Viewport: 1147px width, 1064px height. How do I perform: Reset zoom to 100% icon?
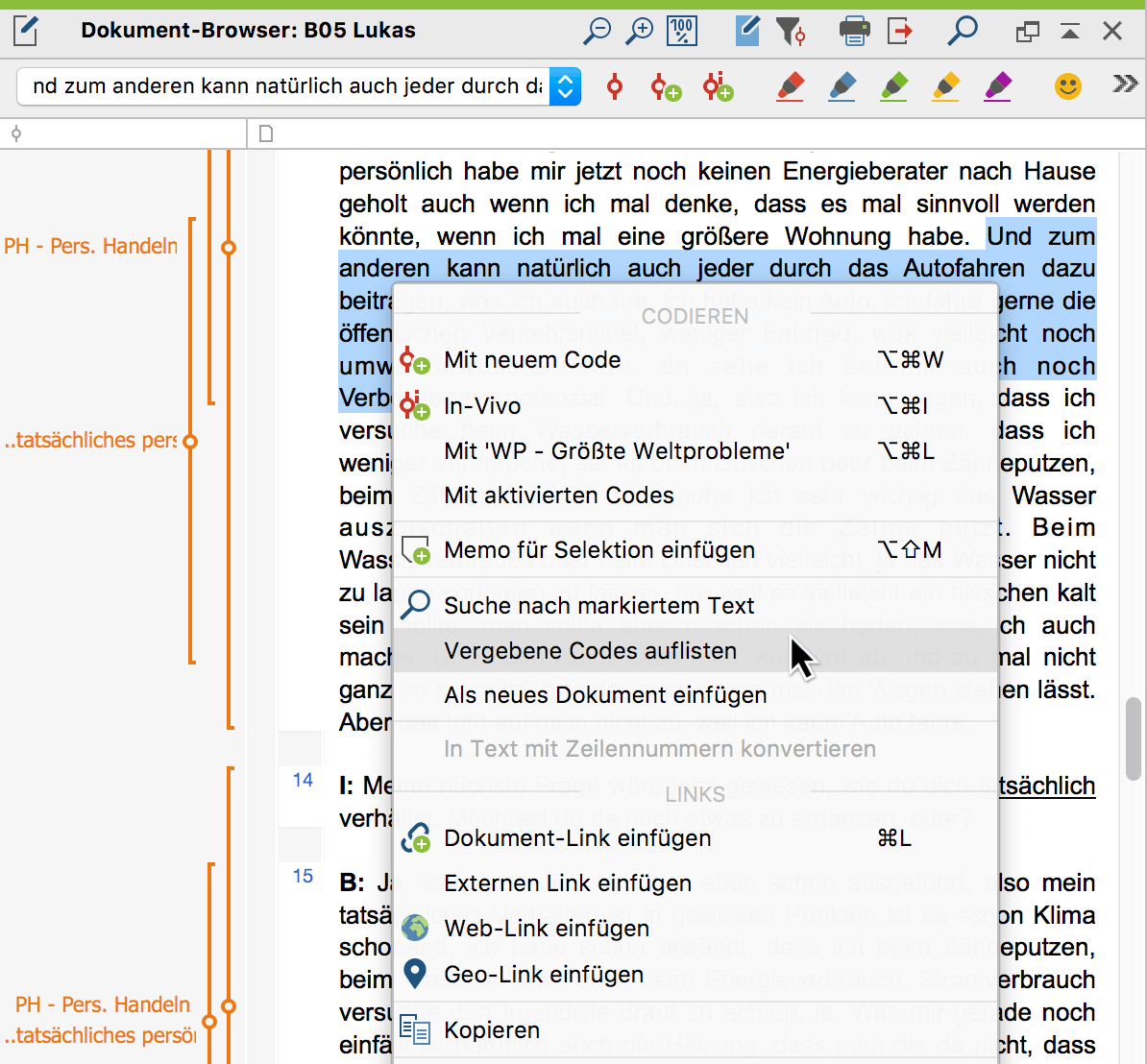pos(682,31)
